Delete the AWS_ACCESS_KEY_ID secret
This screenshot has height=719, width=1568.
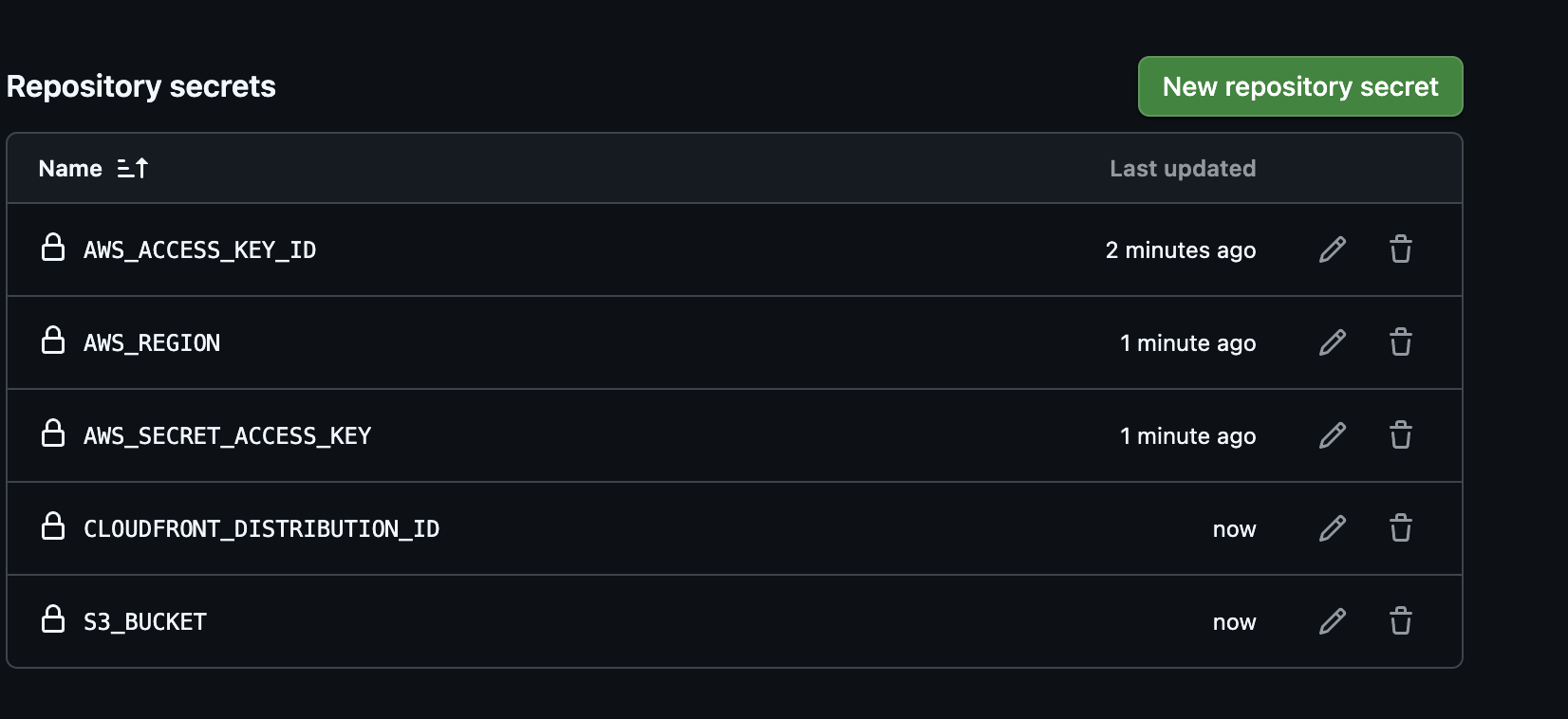point(1400,249)
